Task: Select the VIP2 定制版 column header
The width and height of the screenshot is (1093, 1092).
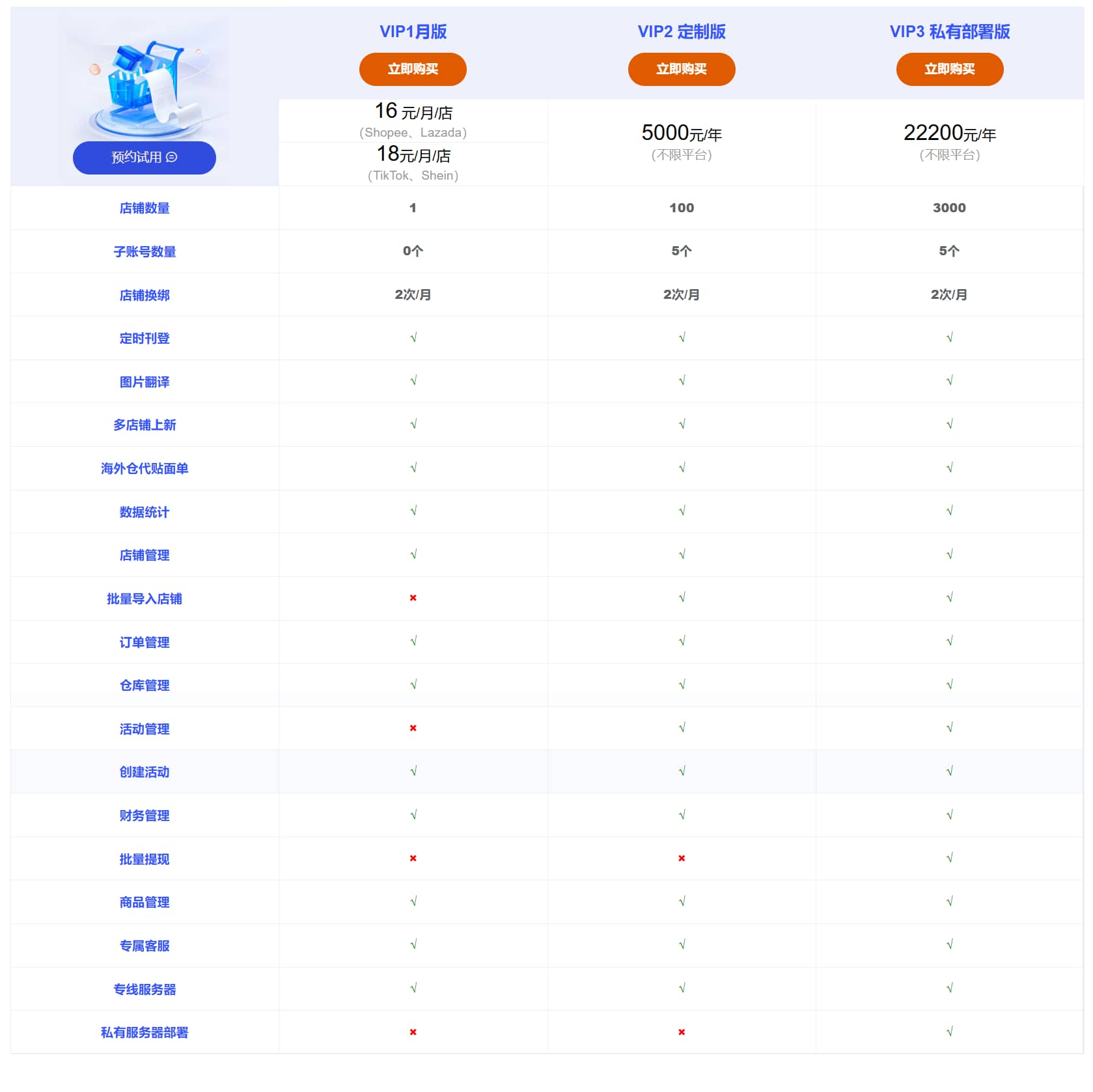Action: point(681,31)
